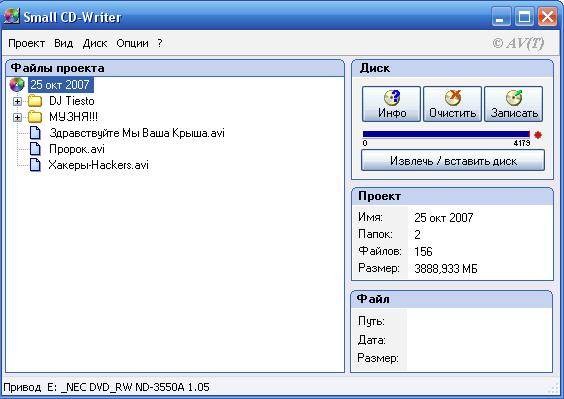Click the Записать burn disc icon button
564x399 pixels.
514,104
